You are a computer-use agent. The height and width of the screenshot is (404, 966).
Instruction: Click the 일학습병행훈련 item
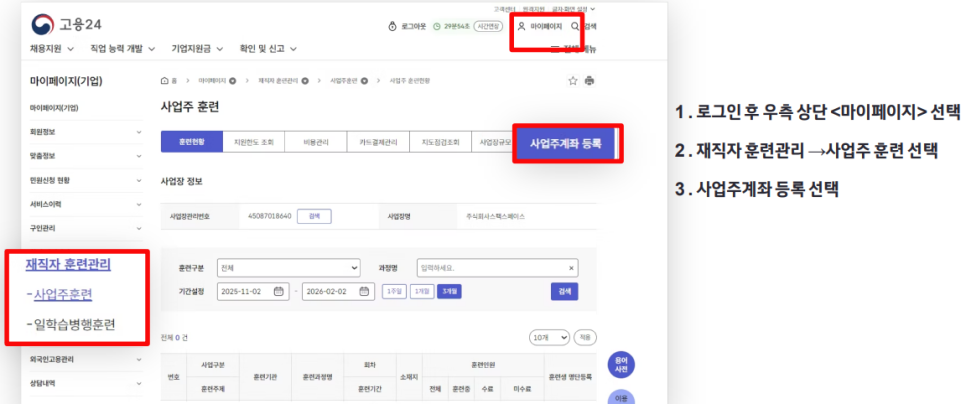(75, 325)
